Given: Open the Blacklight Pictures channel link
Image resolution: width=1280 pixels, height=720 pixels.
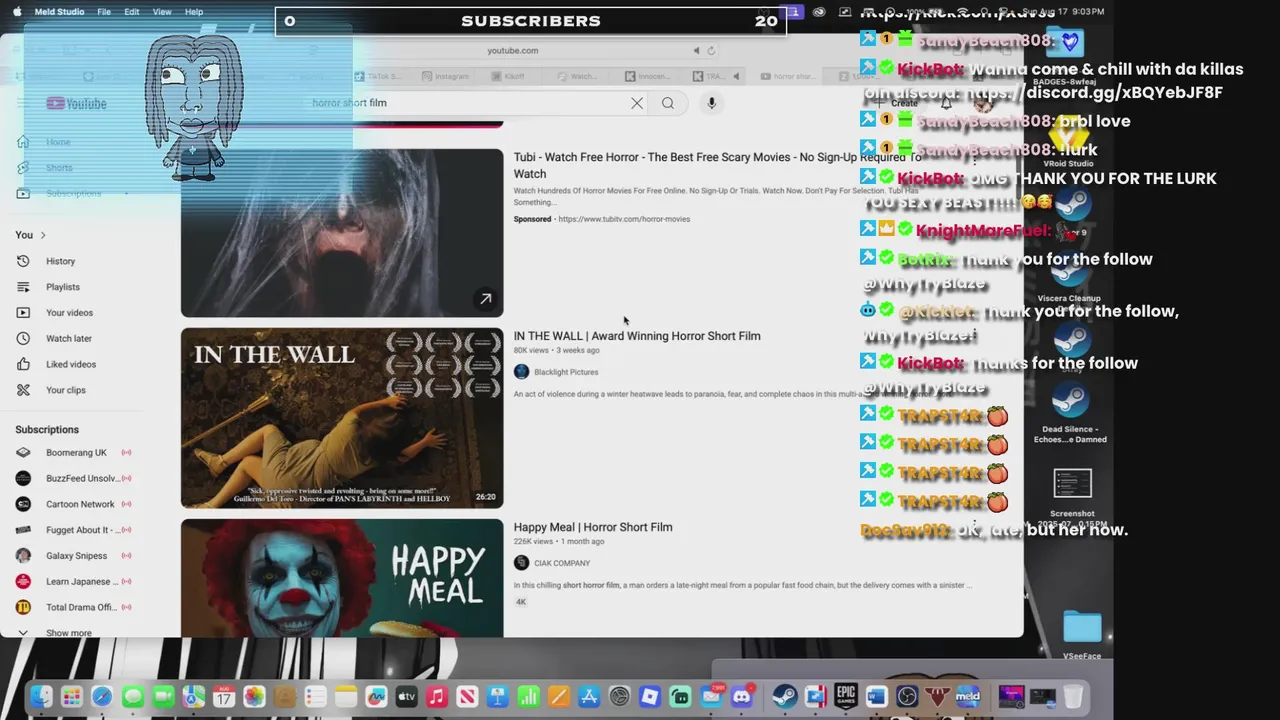Looking at the screenshot, I should [x=566, y=372].
